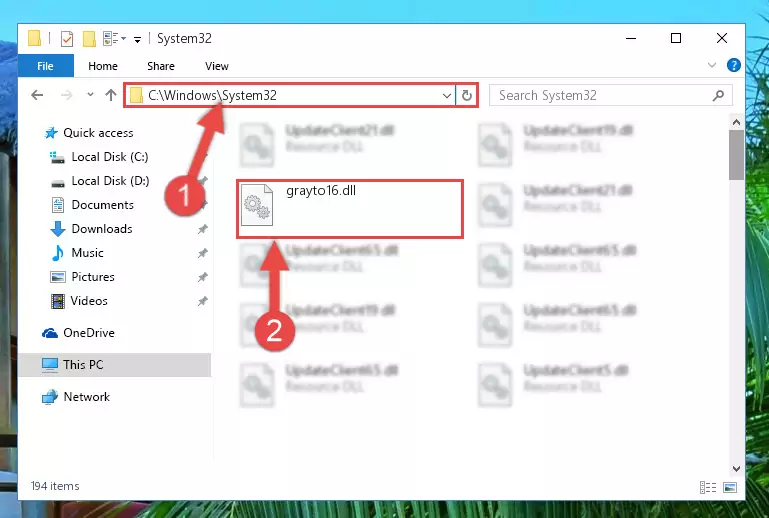Close the System32 window
Viewport: 769px width, 518px height.
coord(721,38)
